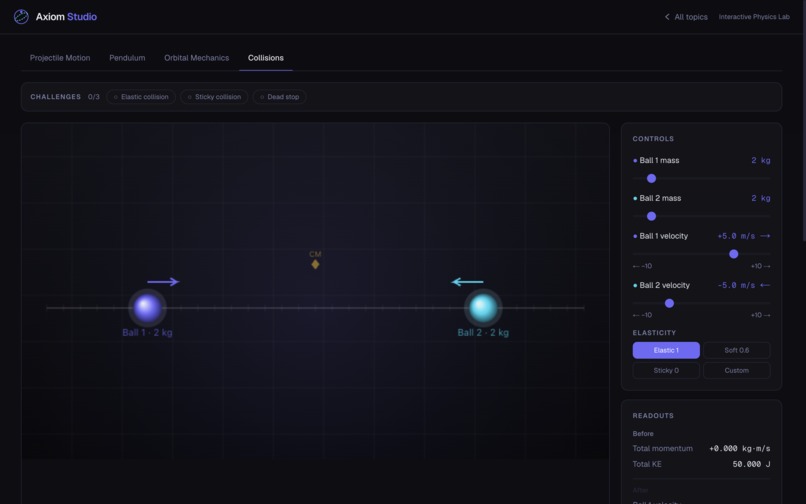This screenshot has width=806, height=504.
Task: Click the Ball 1 mass value 2 kg
Action: coord(761,160)
